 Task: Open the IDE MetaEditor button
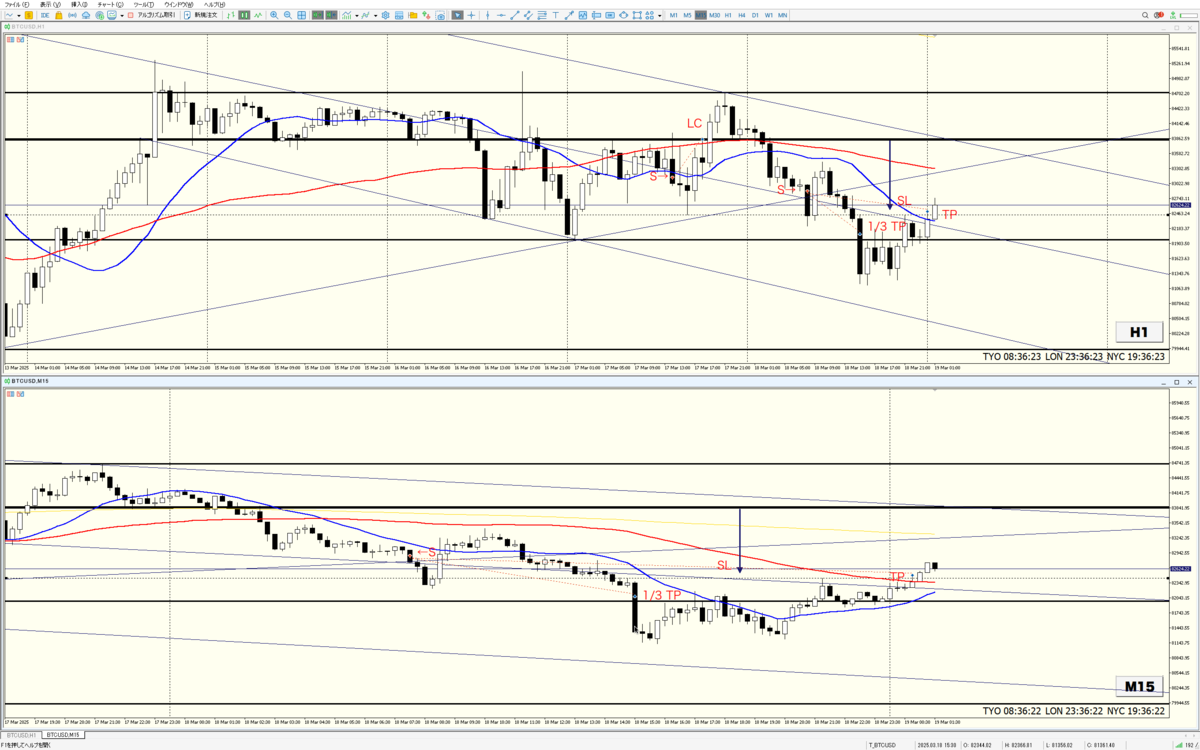coord(45,15)
